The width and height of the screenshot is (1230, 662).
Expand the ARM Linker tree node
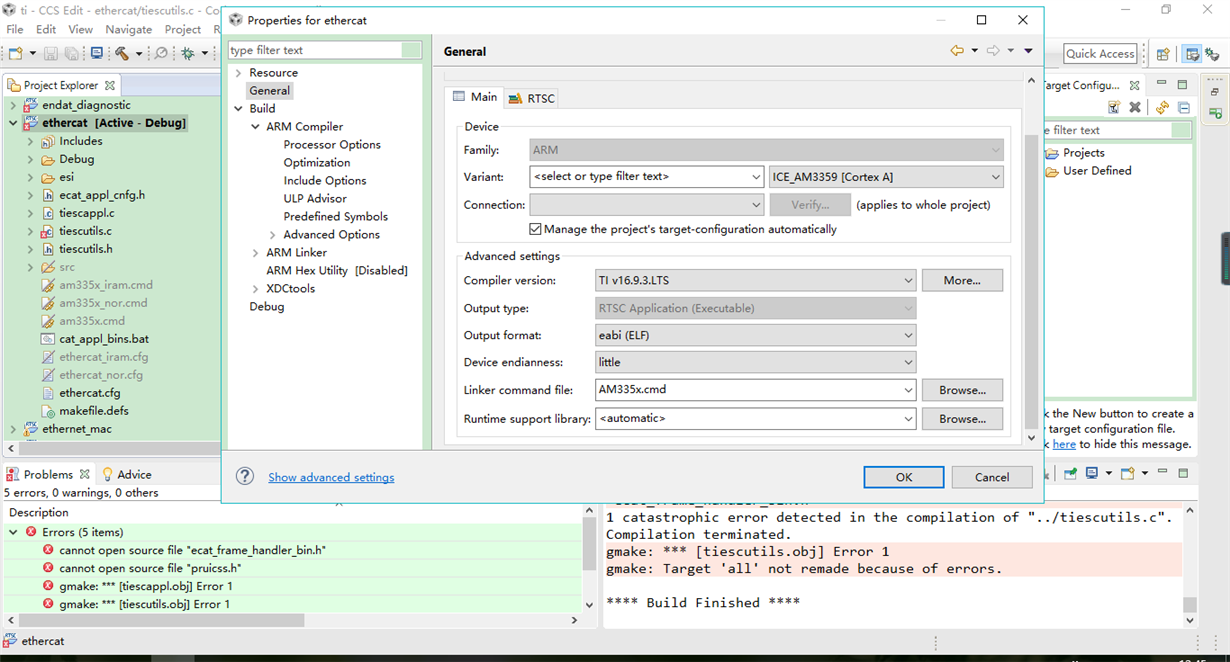[x=255, y=253]
